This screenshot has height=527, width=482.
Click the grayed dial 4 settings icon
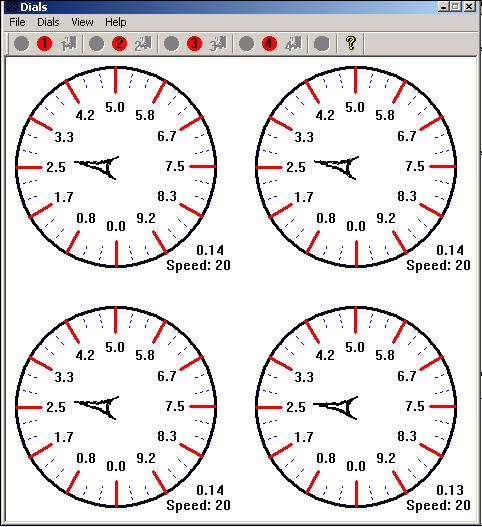point(293,44)
